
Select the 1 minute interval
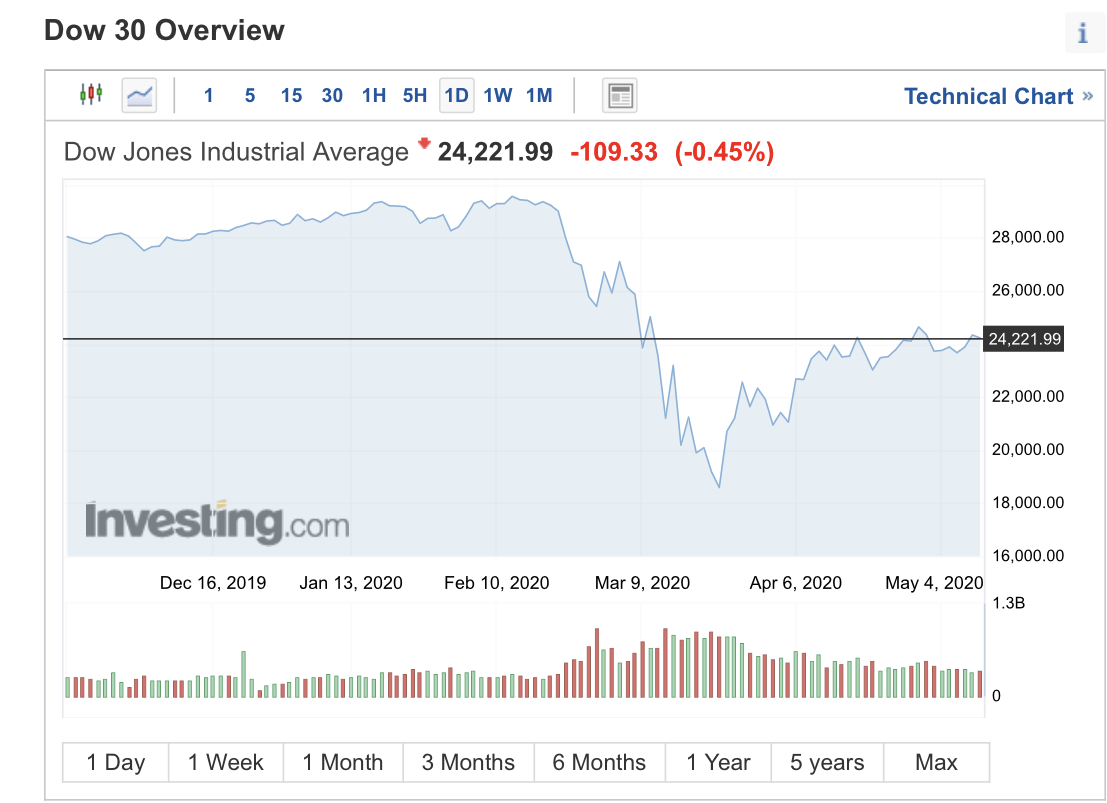tap(208, 96)
